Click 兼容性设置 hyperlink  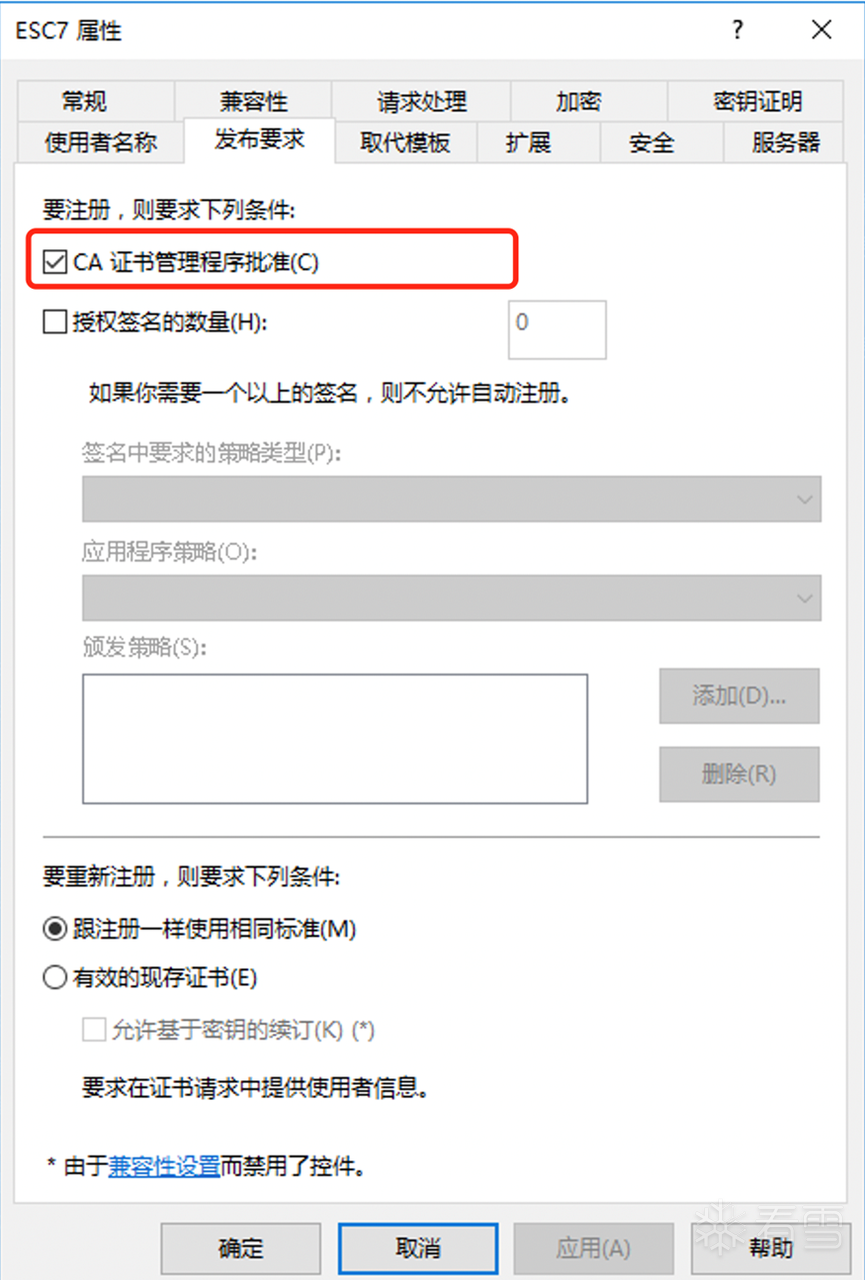pyautogui.click(x=163, y=1166)
